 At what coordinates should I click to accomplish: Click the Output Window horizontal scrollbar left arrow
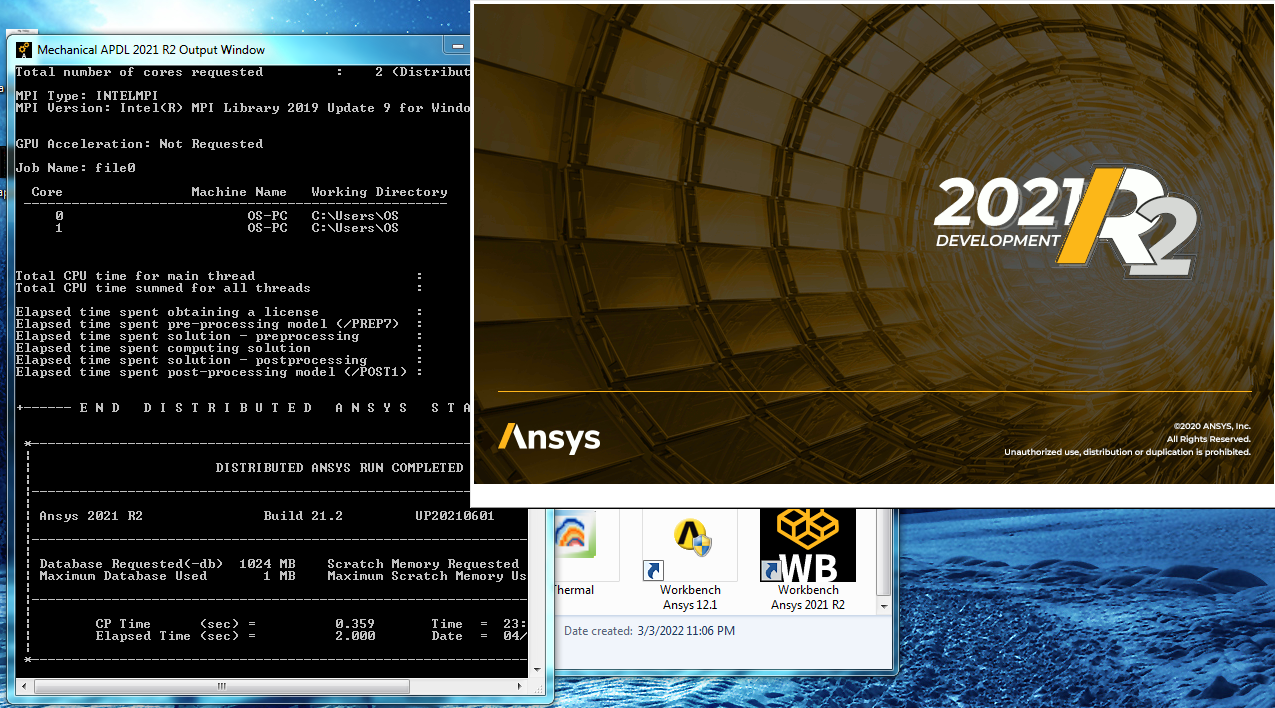pyautogui.click(x=26, y=687)
